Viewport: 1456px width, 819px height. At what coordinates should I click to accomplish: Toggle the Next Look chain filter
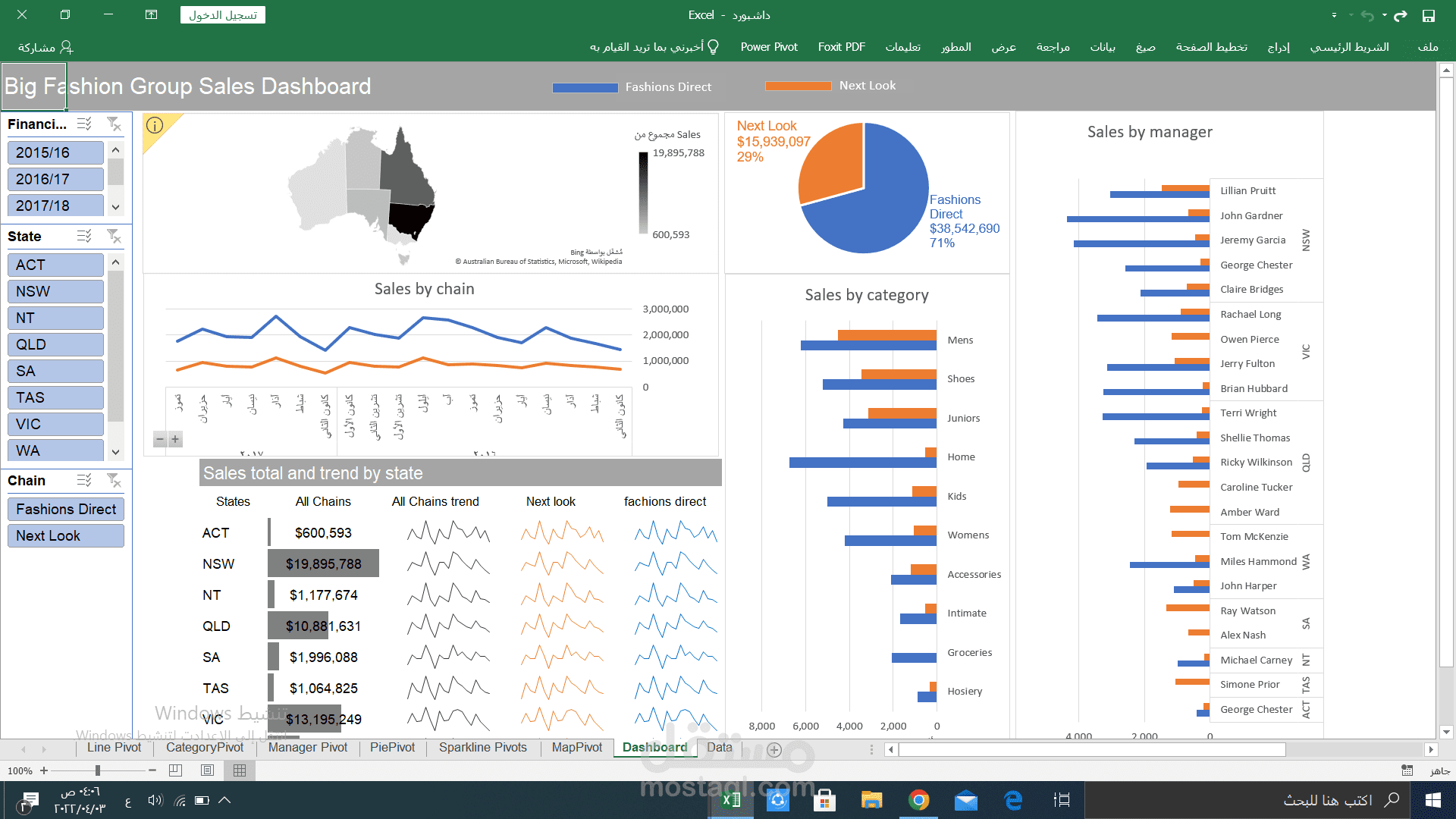pyautogui.click(x=64, y=535)
